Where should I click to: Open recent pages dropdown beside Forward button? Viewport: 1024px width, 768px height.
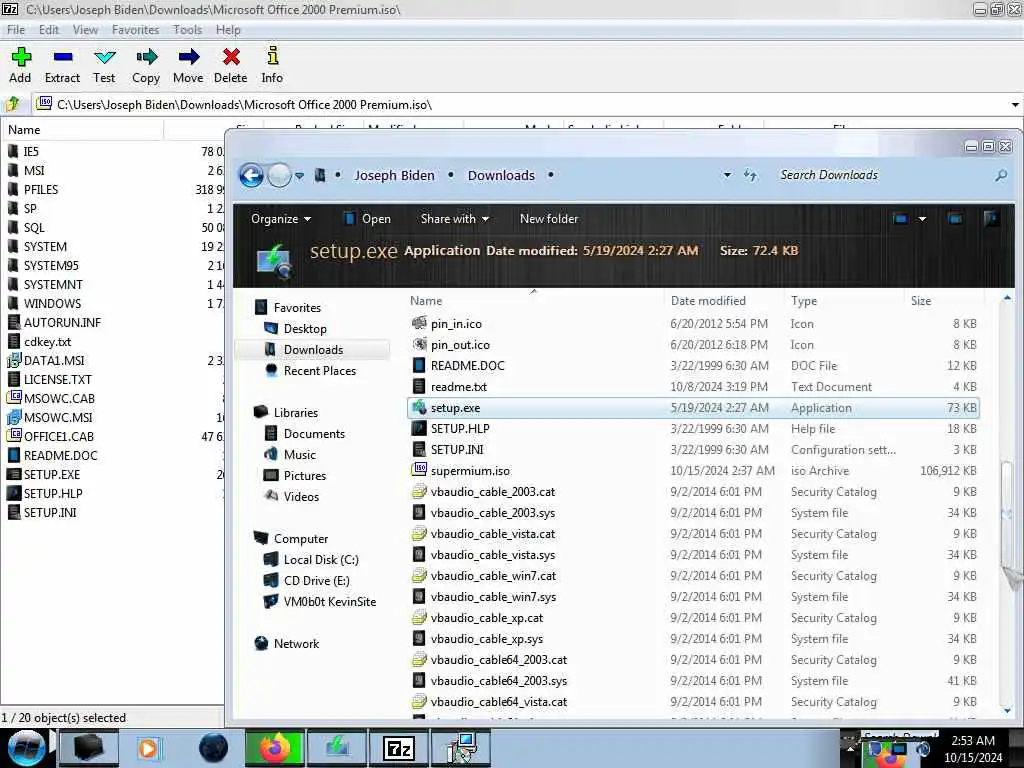299,176
